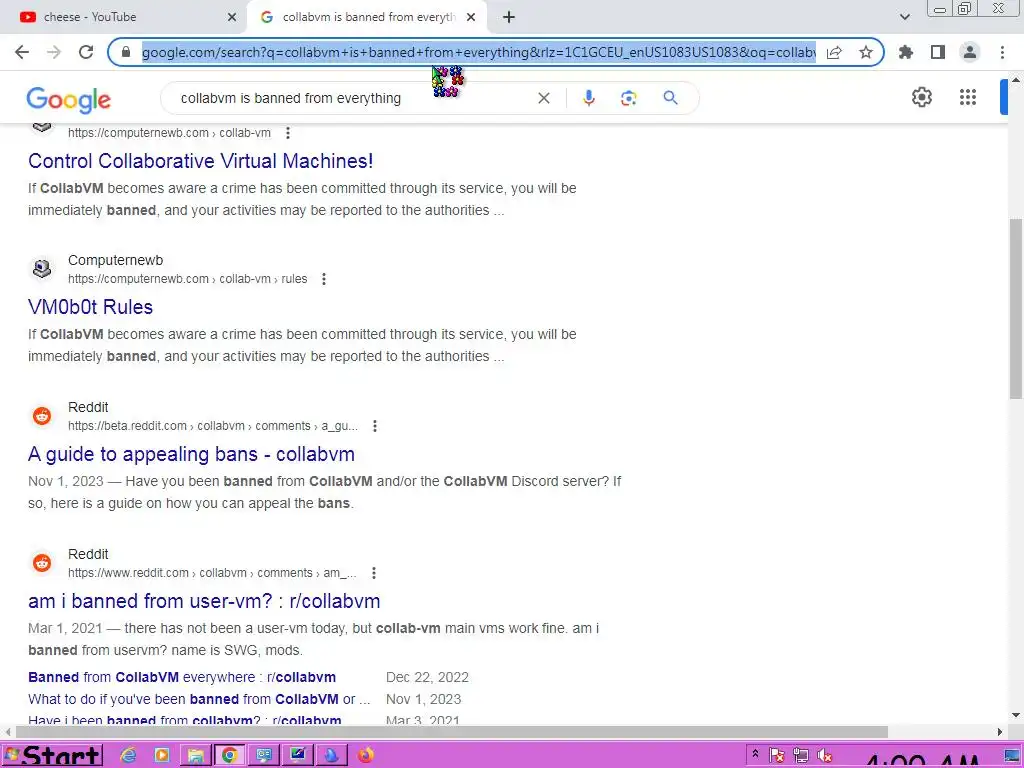Open the extensions puzzle icon

click(906, 52)
